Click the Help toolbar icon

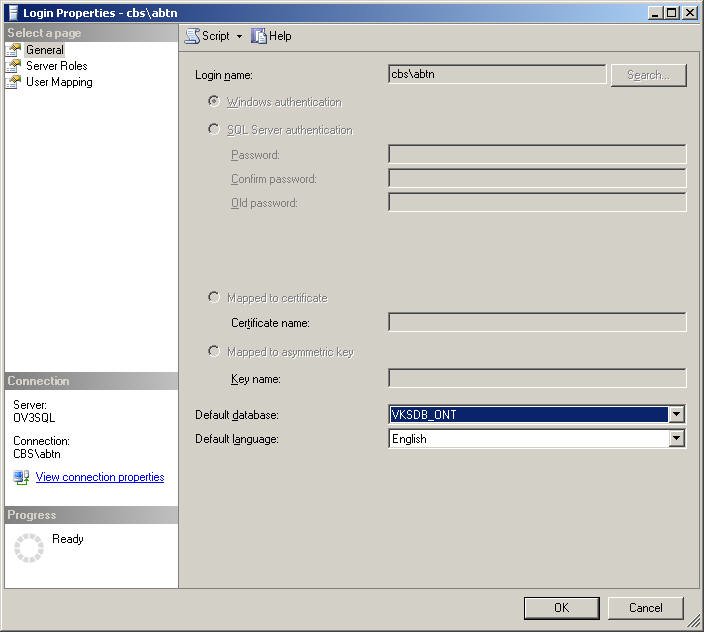(x=259, y=36)
